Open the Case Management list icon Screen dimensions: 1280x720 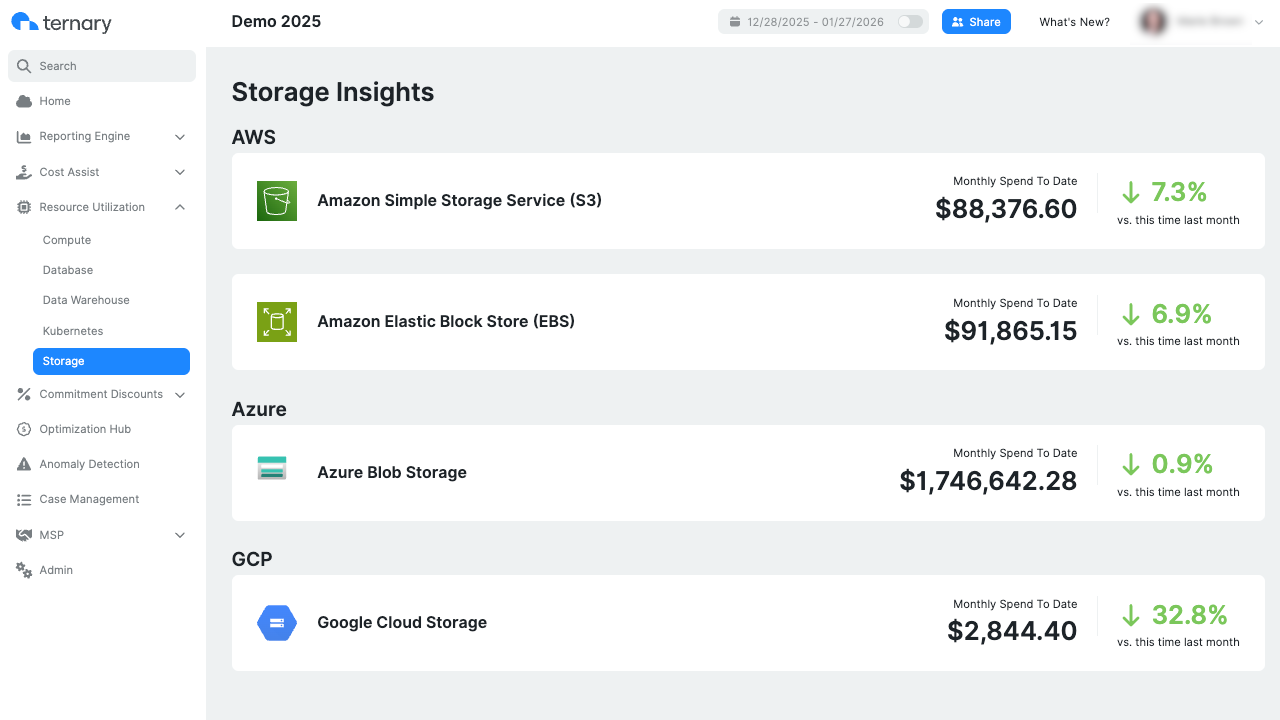click(x=22, y=499)
